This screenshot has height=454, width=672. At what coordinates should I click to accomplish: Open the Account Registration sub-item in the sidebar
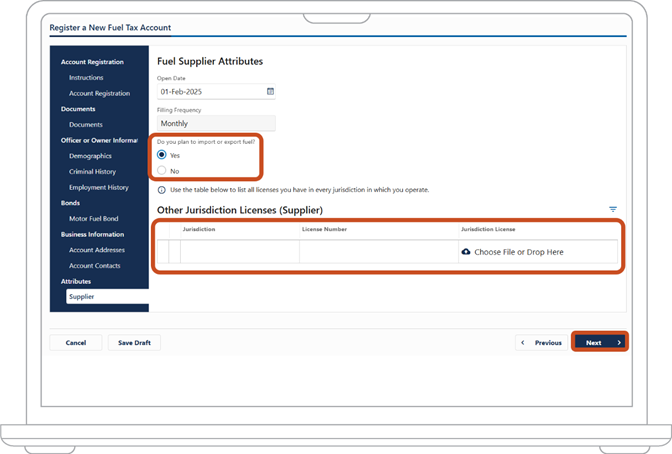[x=99, y=93]
